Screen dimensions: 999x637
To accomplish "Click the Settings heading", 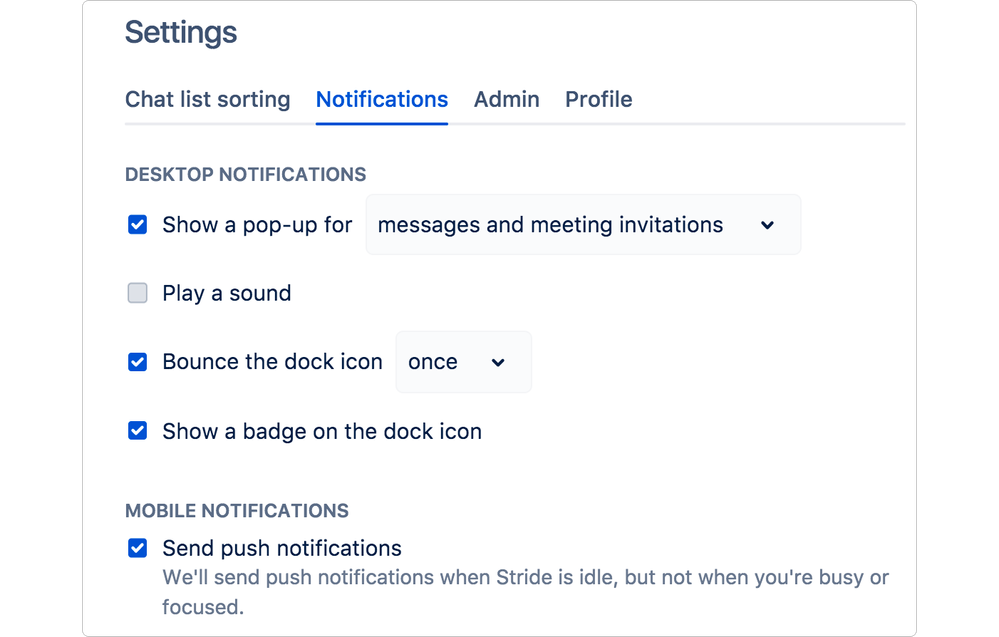I will click(180, 32).
